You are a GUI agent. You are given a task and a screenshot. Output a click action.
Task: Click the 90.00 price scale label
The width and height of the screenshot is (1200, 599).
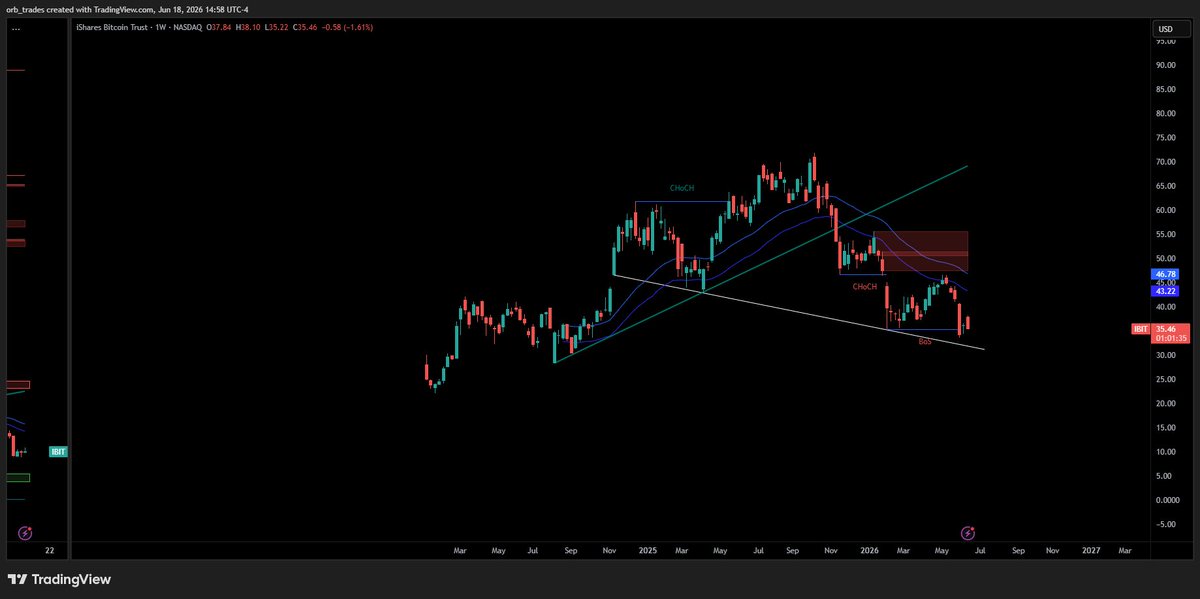point(1164,65)
